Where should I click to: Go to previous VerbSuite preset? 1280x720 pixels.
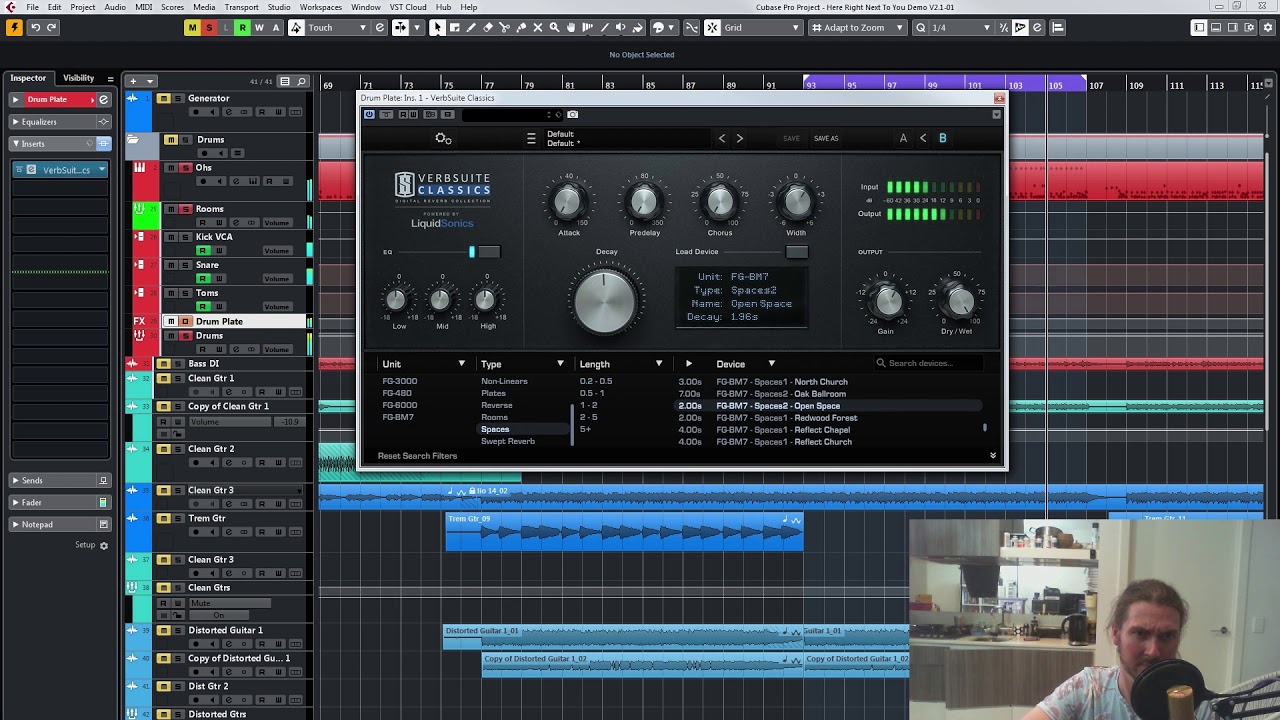point(722,139)
